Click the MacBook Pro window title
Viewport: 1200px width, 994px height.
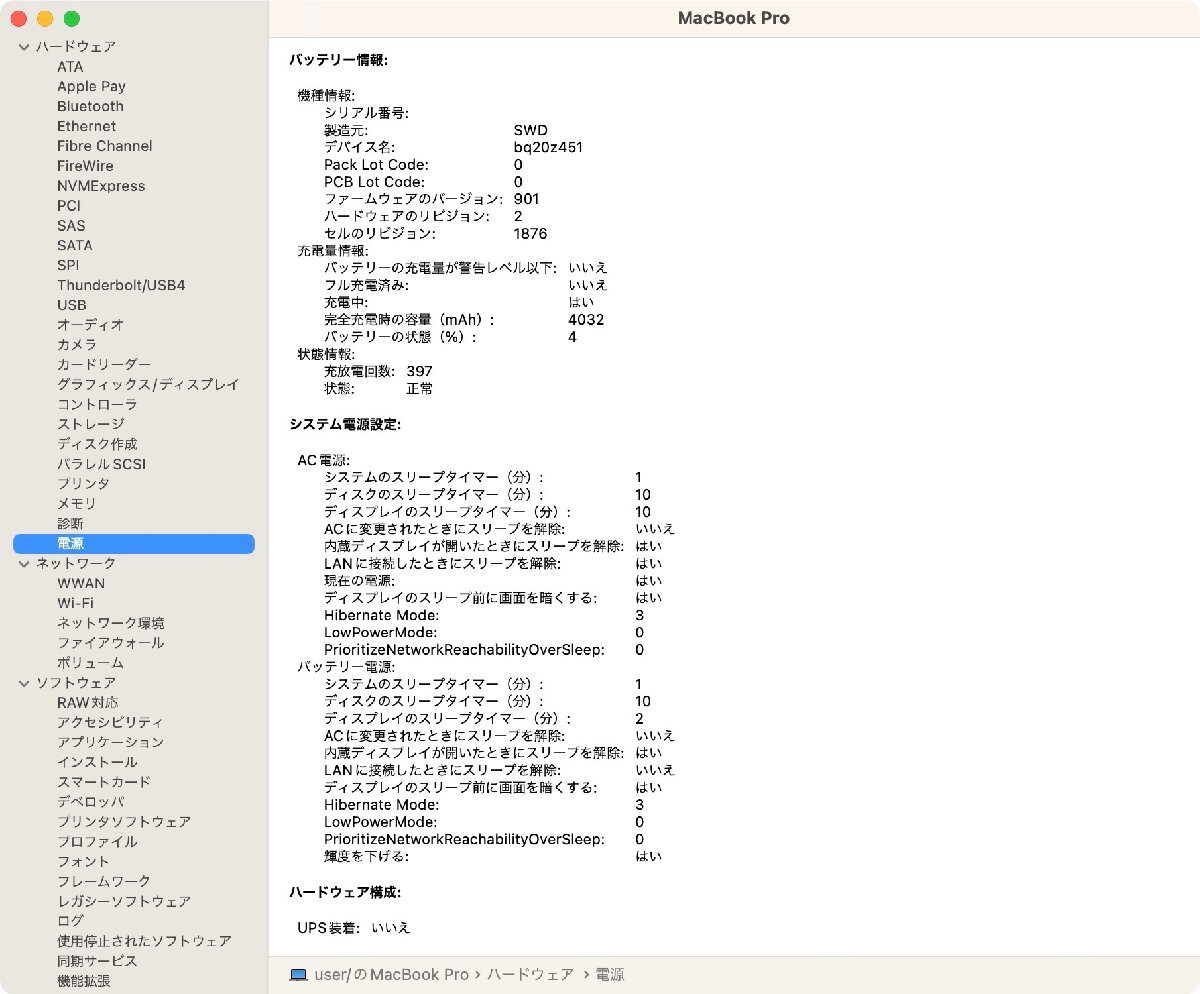tap(734, 18)
